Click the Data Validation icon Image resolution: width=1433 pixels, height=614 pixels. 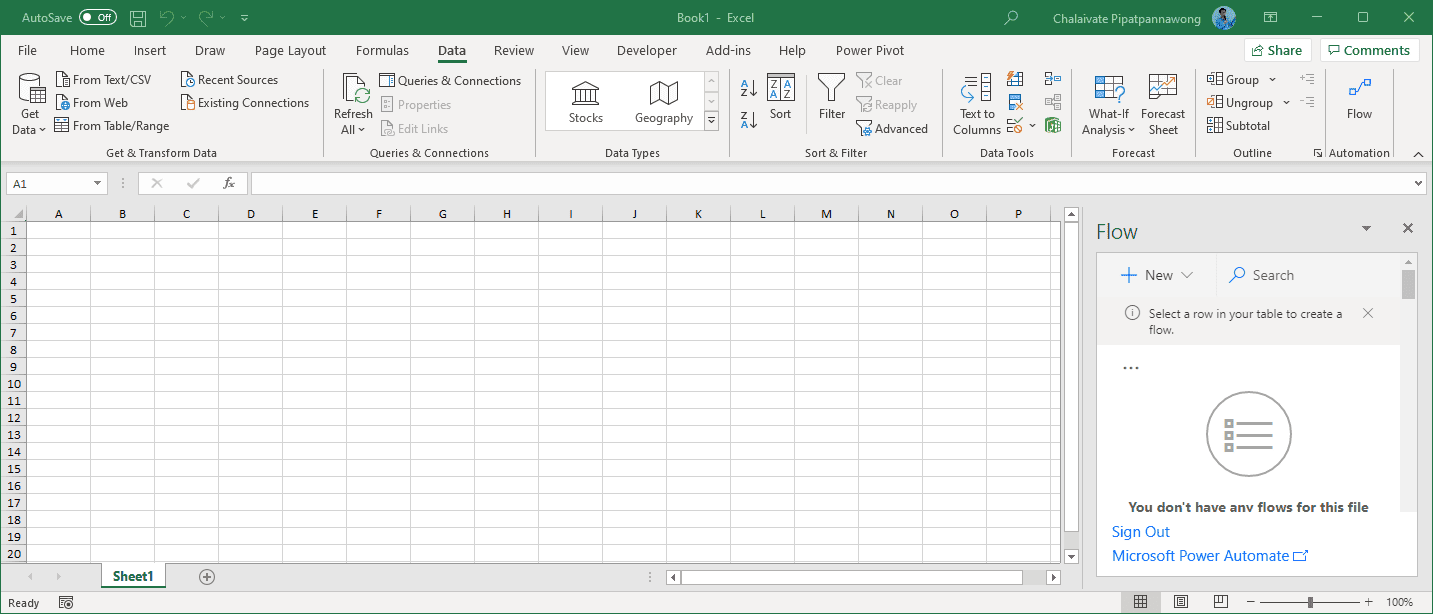pos(1014,124)
